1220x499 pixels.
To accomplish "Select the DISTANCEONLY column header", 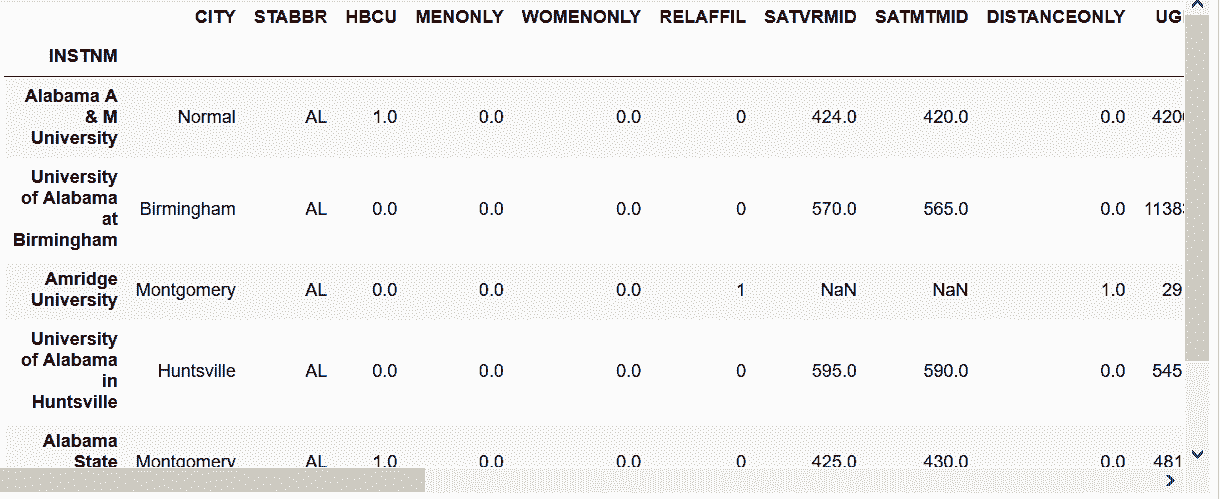I will (x=1056, y=17).
